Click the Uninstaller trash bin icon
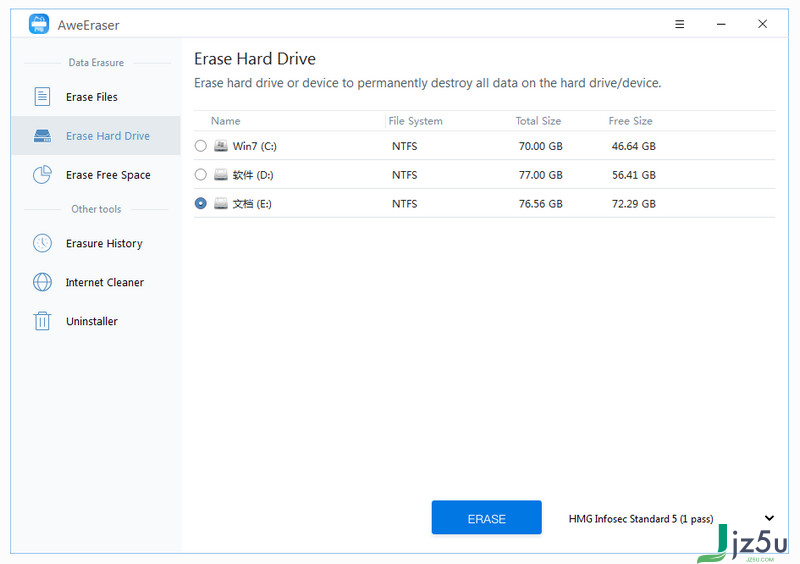 42,321
